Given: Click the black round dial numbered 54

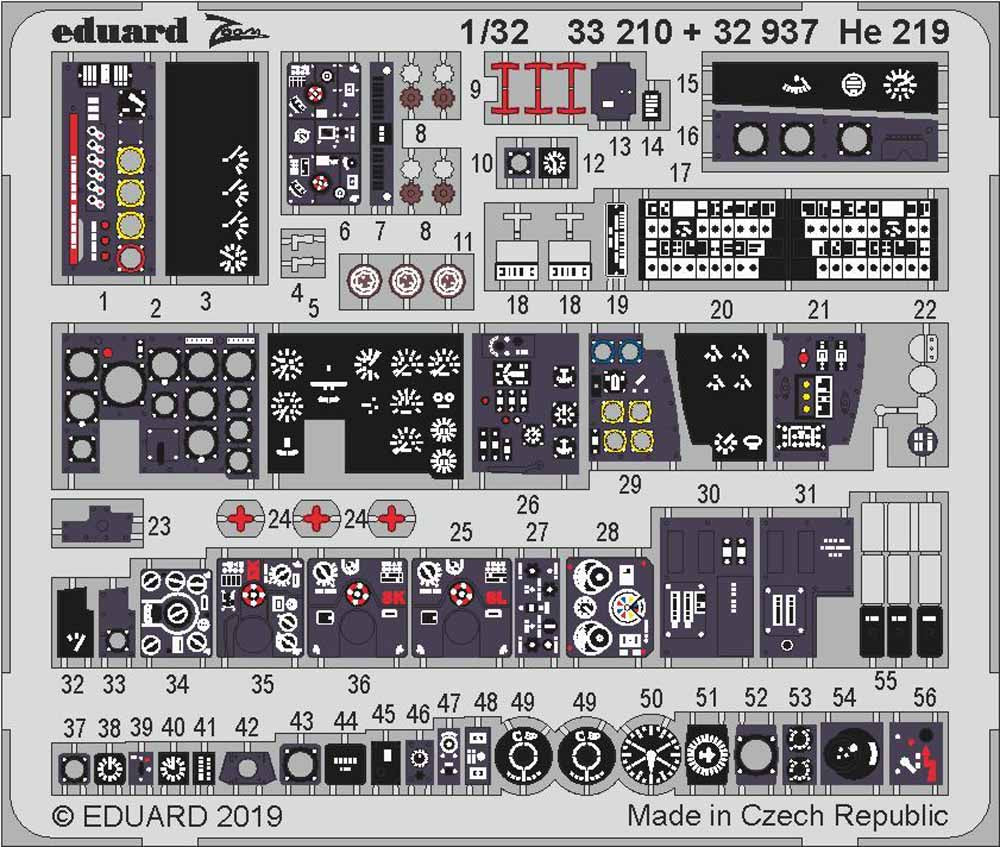Looking at the screenshot, I should coord(850,754).
